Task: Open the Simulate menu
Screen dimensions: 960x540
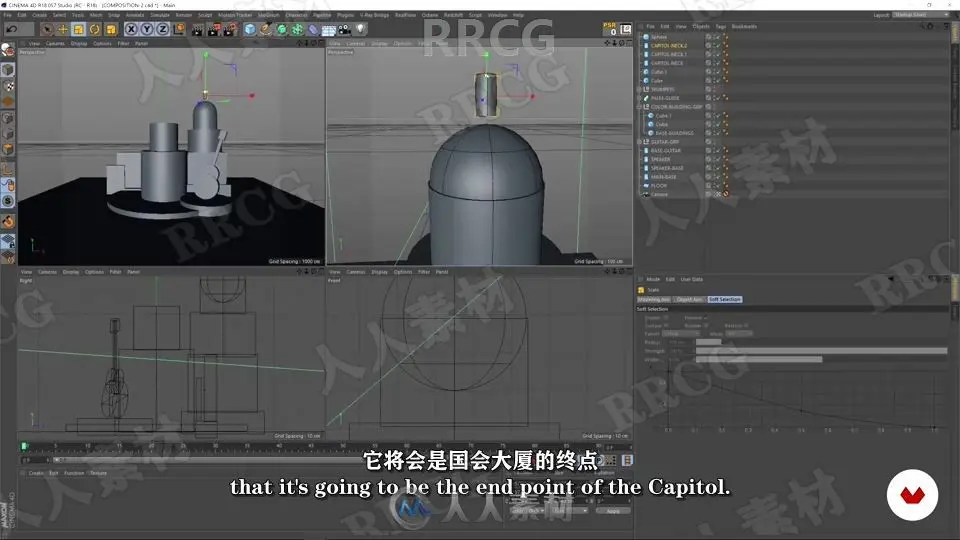Action: [x=160, y=15]
